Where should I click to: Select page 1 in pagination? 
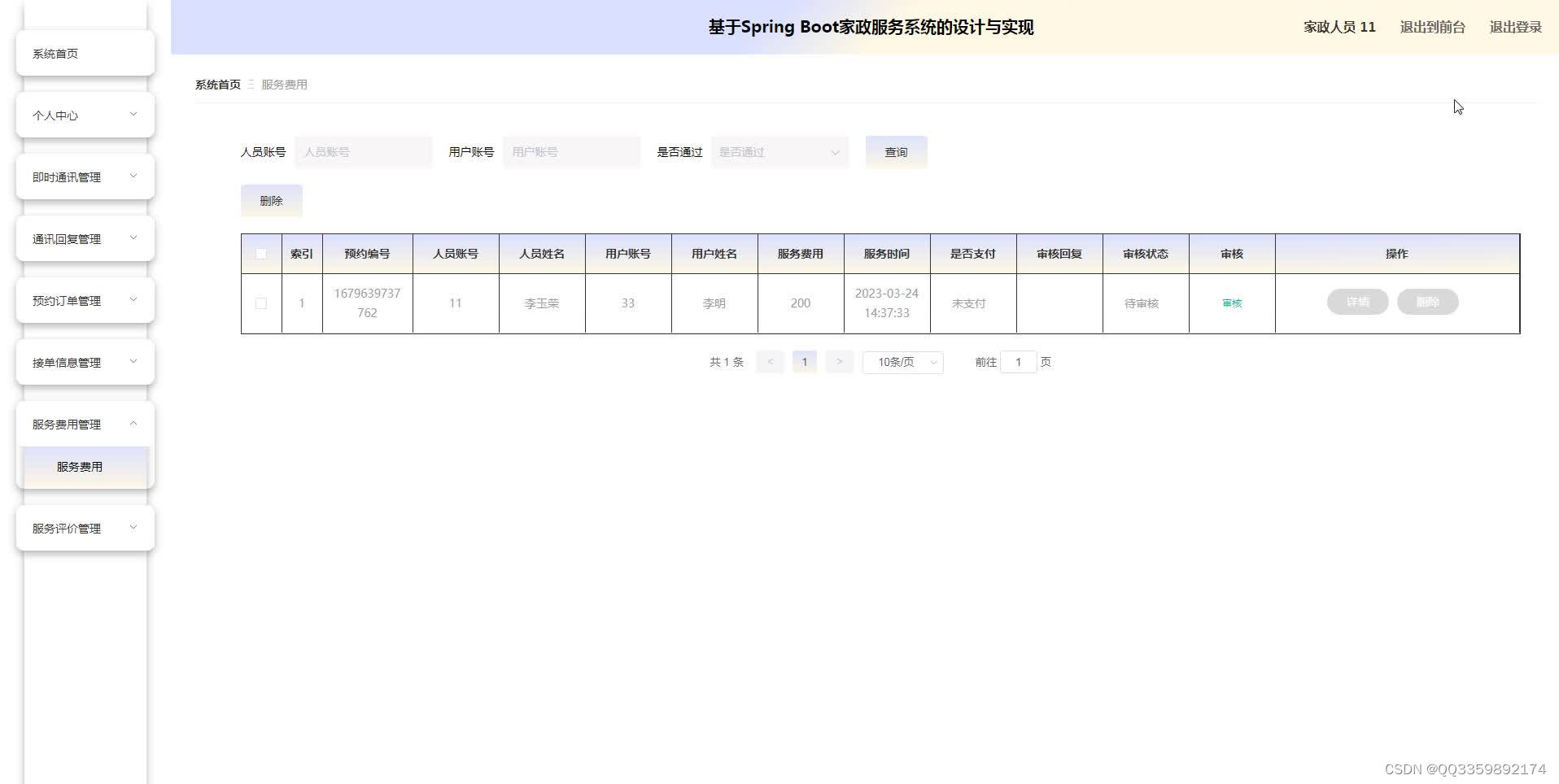(805, 362)
